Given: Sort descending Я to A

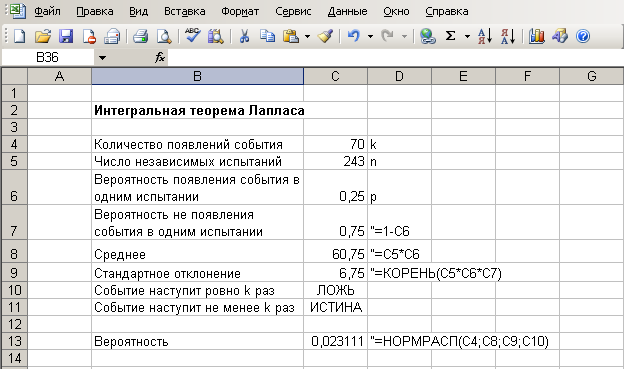Looking at the screenshot, I should click(x=508, y=36).
